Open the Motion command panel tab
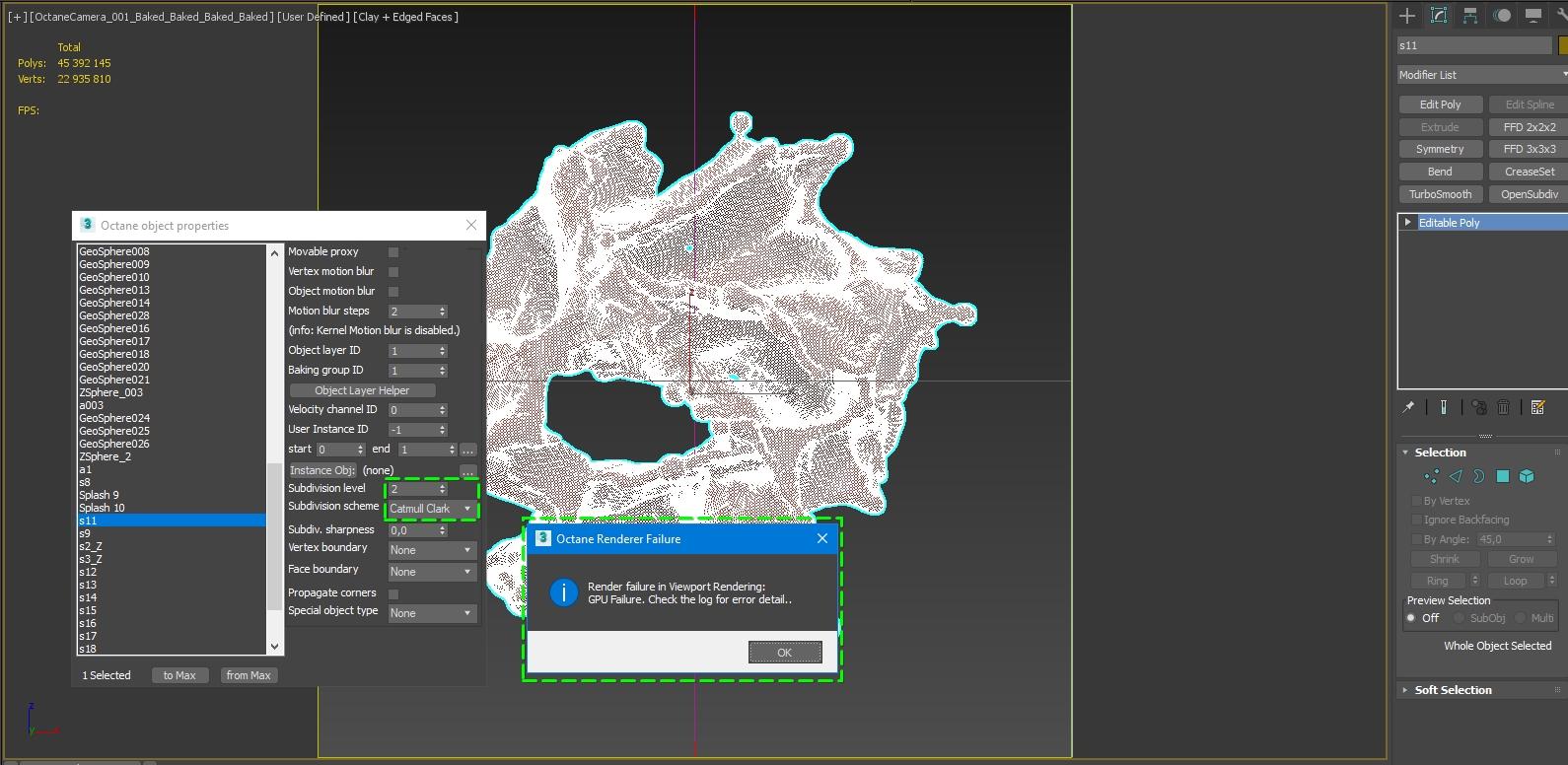The width and height of the screenshot is (1568, 765). point(1502,15)
